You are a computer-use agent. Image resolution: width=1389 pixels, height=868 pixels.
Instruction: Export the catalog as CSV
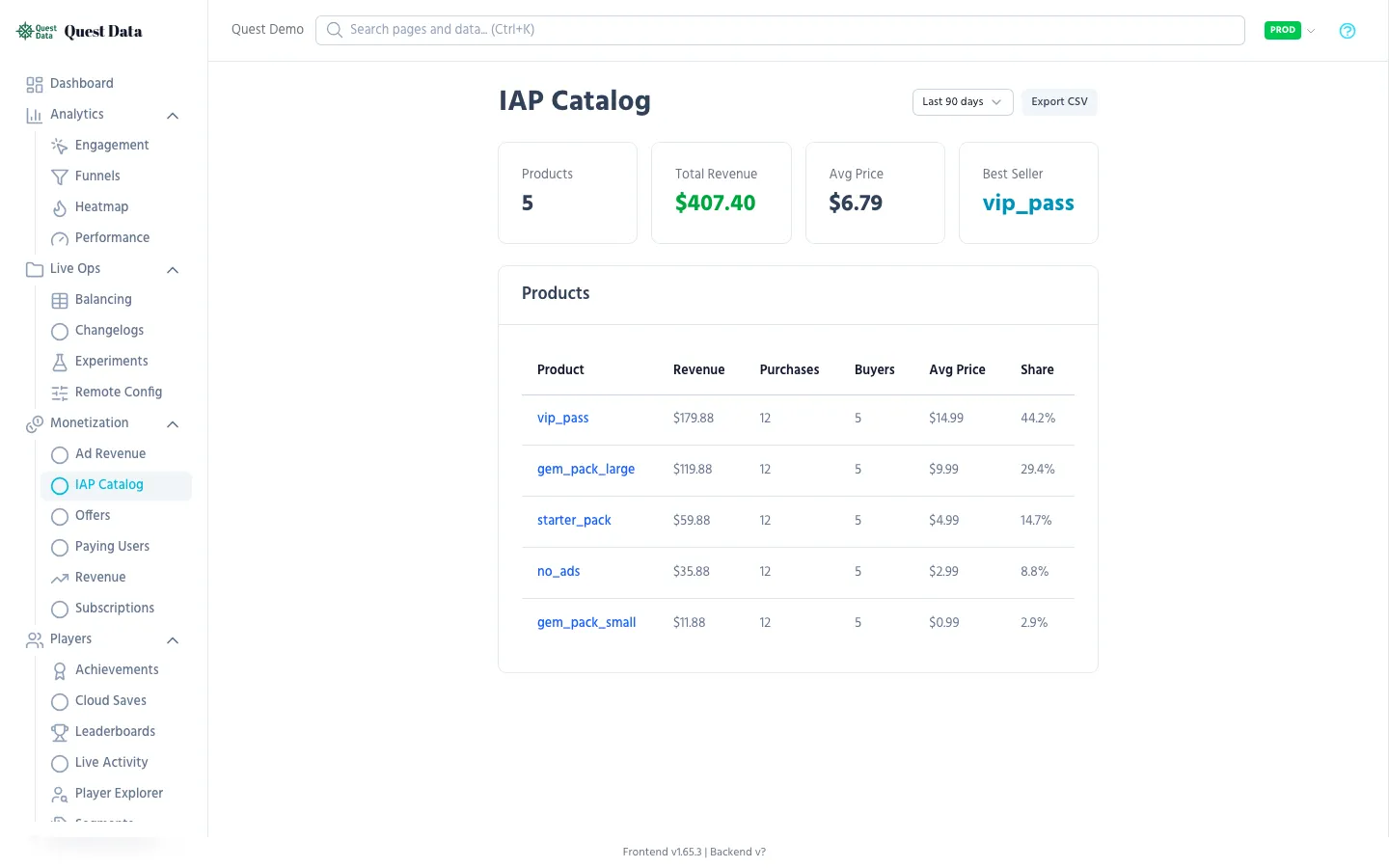(x=1059, y=102)
